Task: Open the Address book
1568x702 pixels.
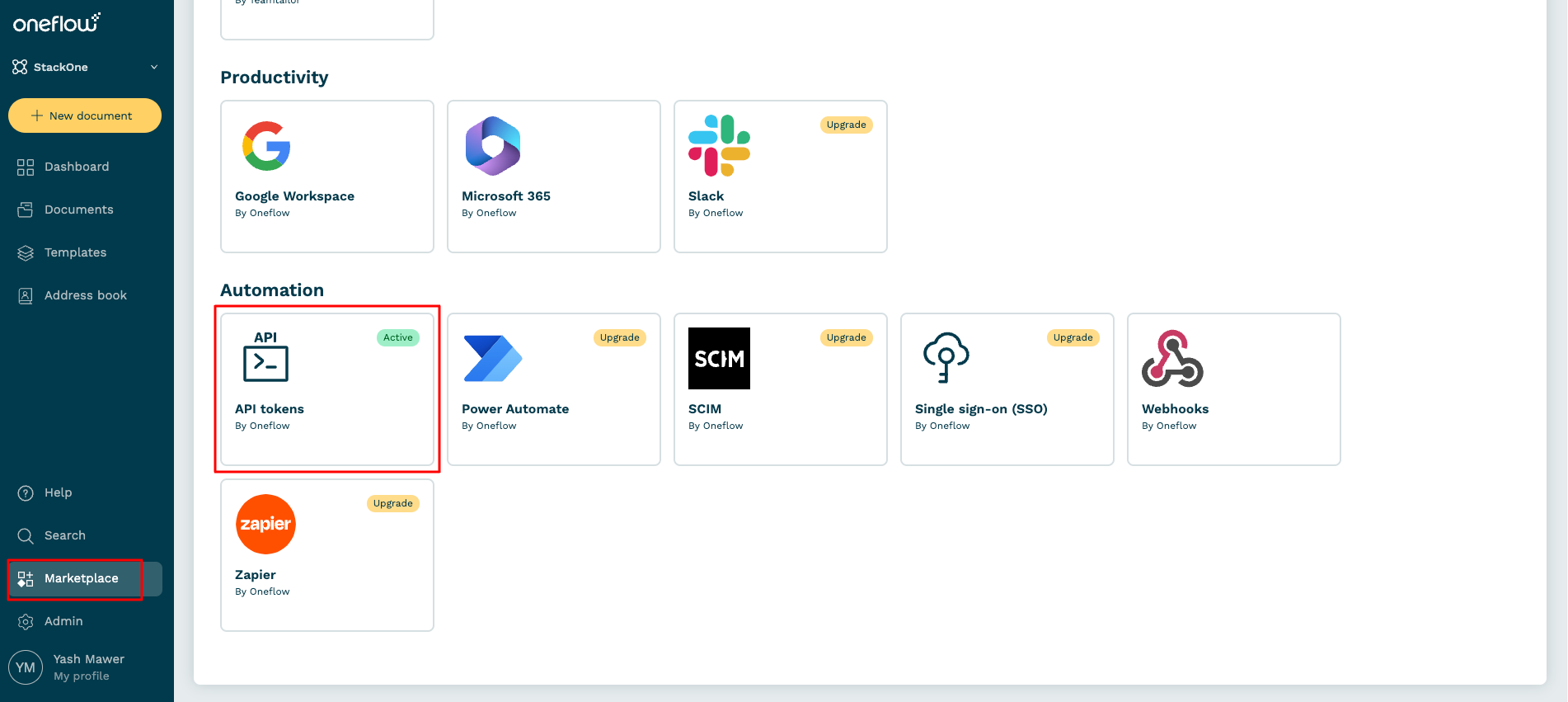Action: tap(86, 295)
